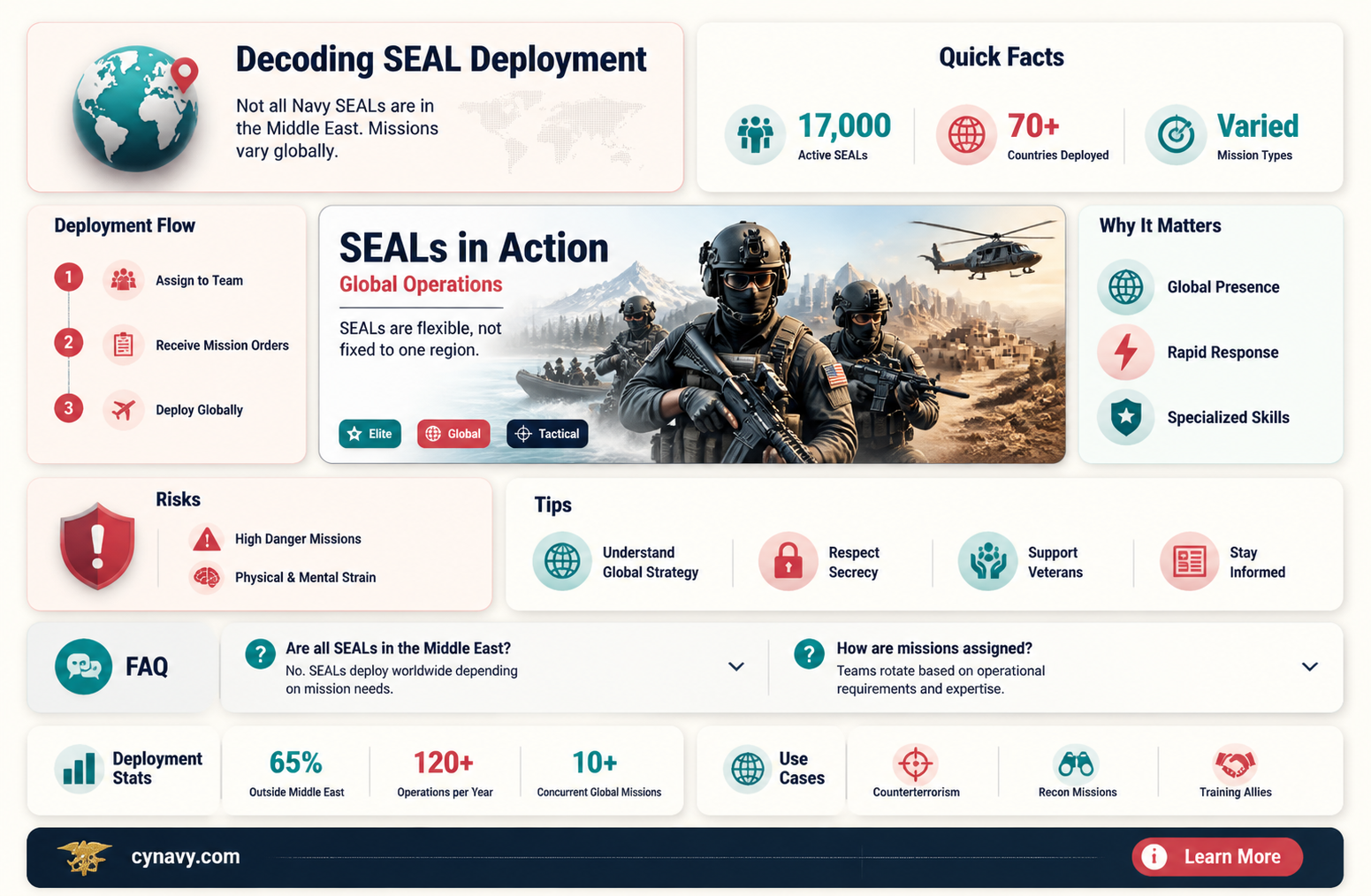
Task: Click the 'Receive Mission Orders' label
Action: click(222, 345)
